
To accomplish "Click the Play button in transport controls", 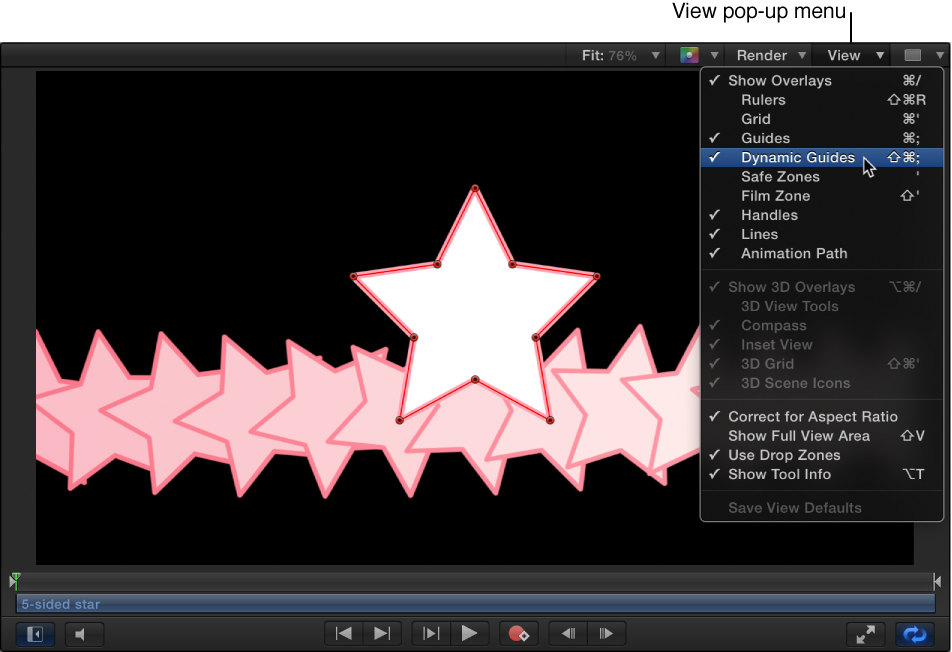I will (470, 633).
